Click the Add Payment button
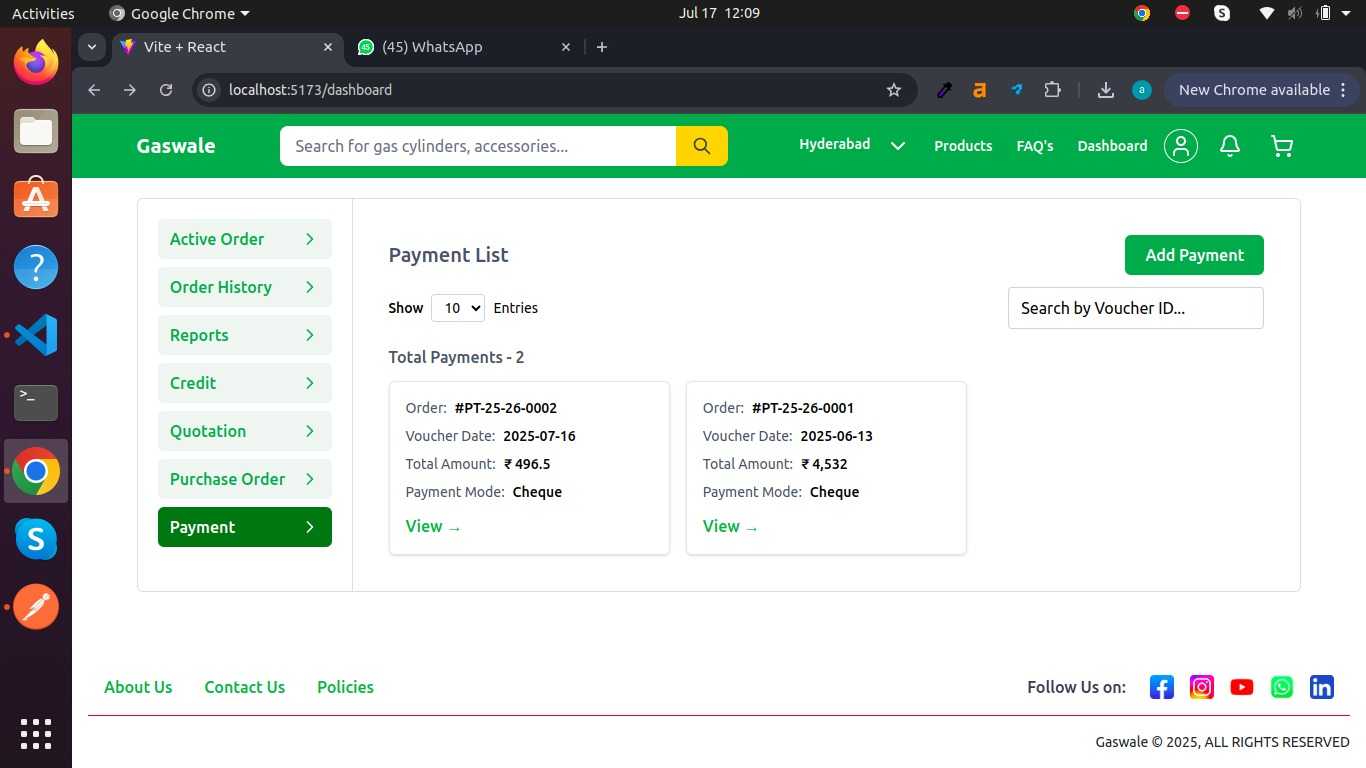The width and height of the screenshot is (1366, 768). [1194, 255]
